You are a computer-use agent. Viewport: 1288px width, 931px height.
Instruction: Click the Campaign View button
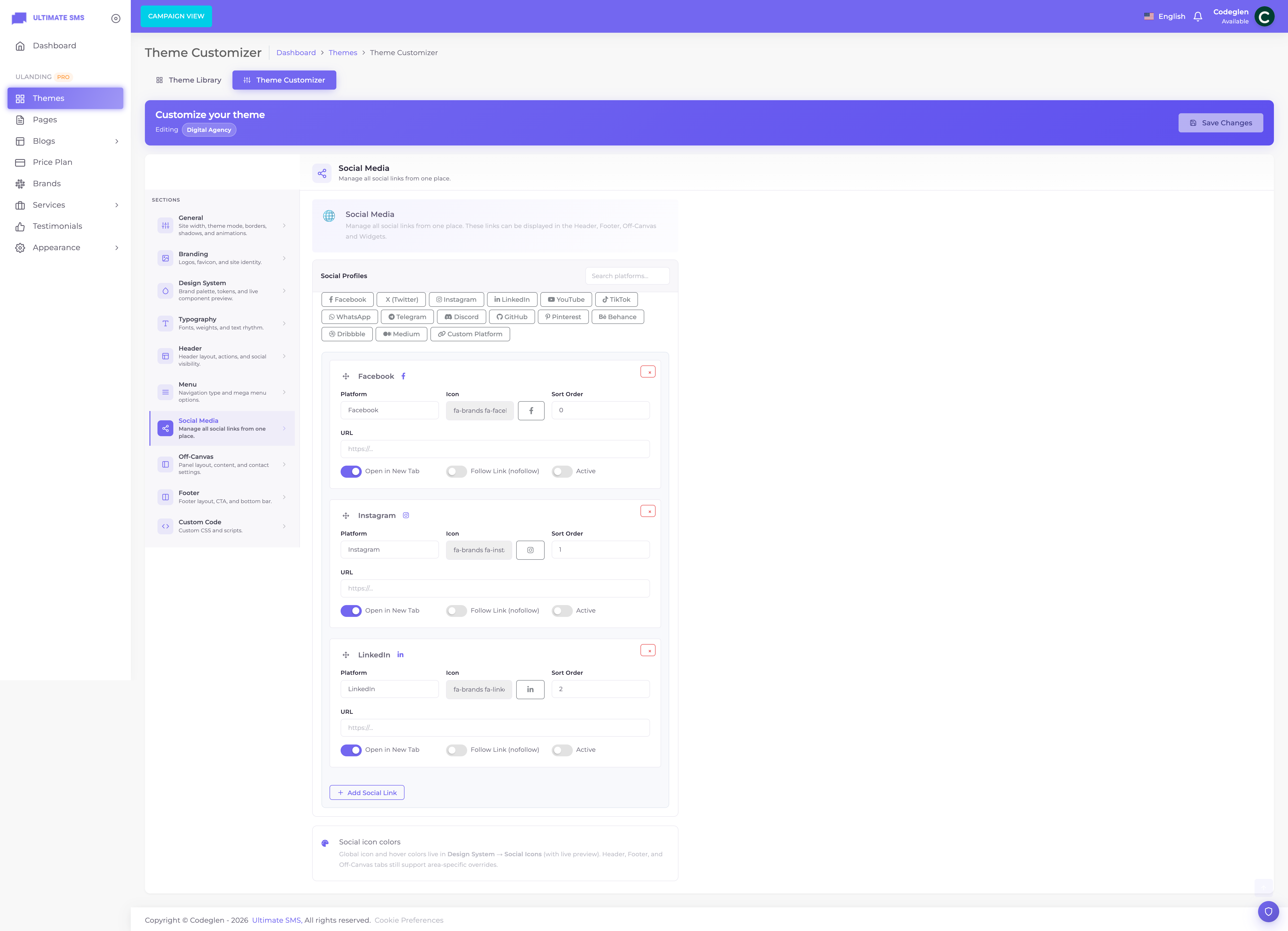pos(176,16)
